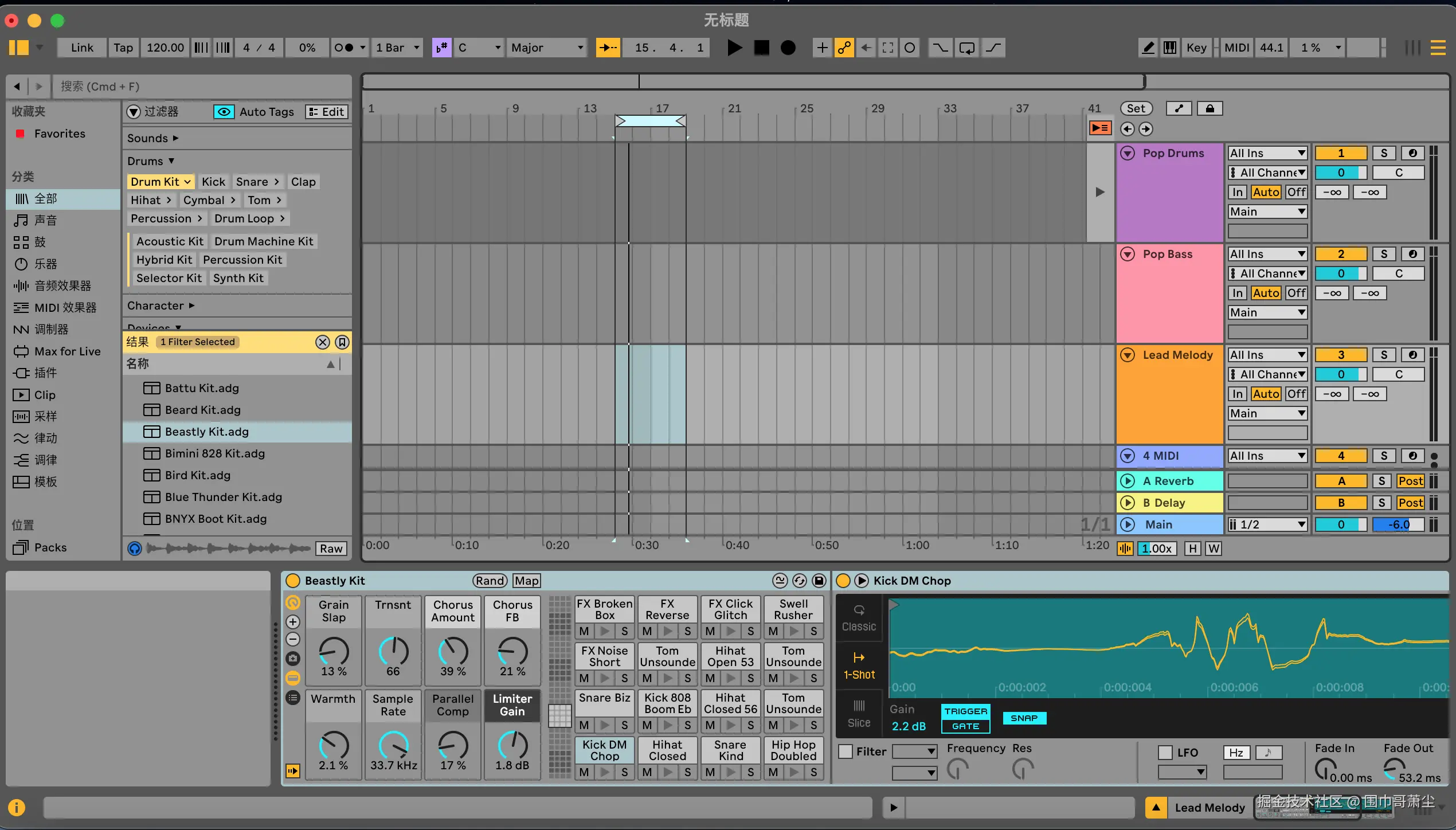Adjust the Chorus Amount knob
The width and height of the screenshot is (1456, 830).
[x=453, y=651]
